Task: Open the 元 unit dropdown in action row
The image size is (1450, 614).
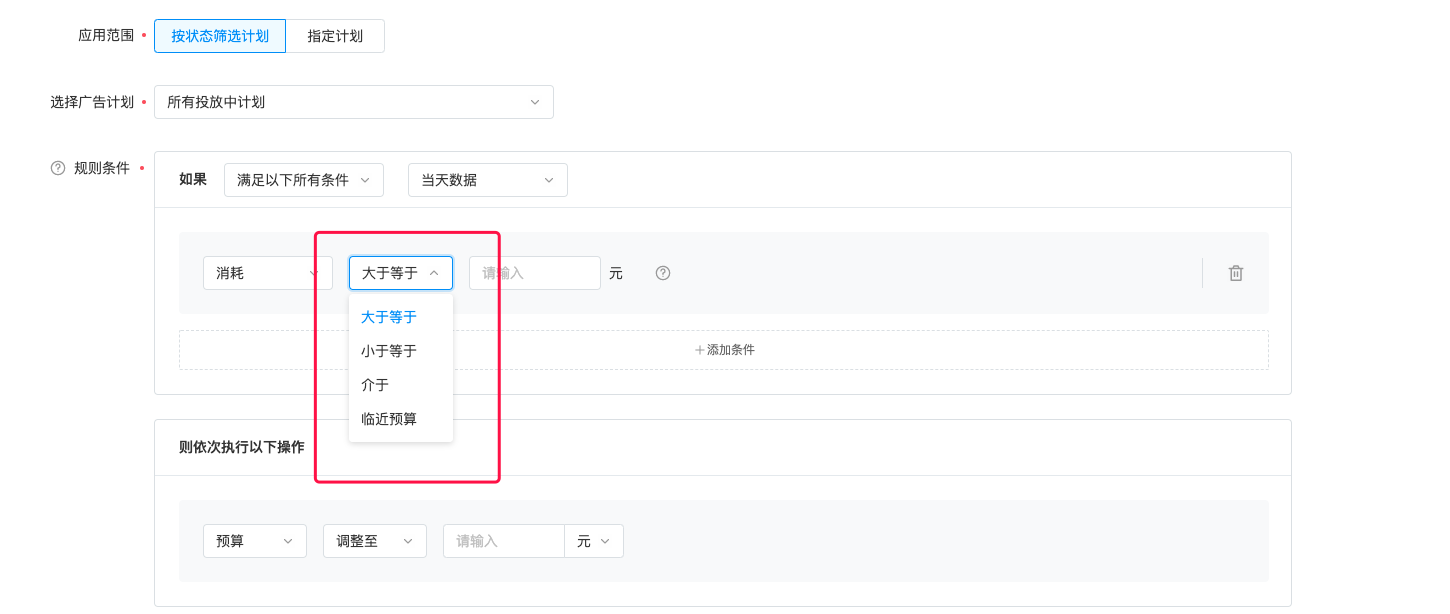Action: click(594, 541)
